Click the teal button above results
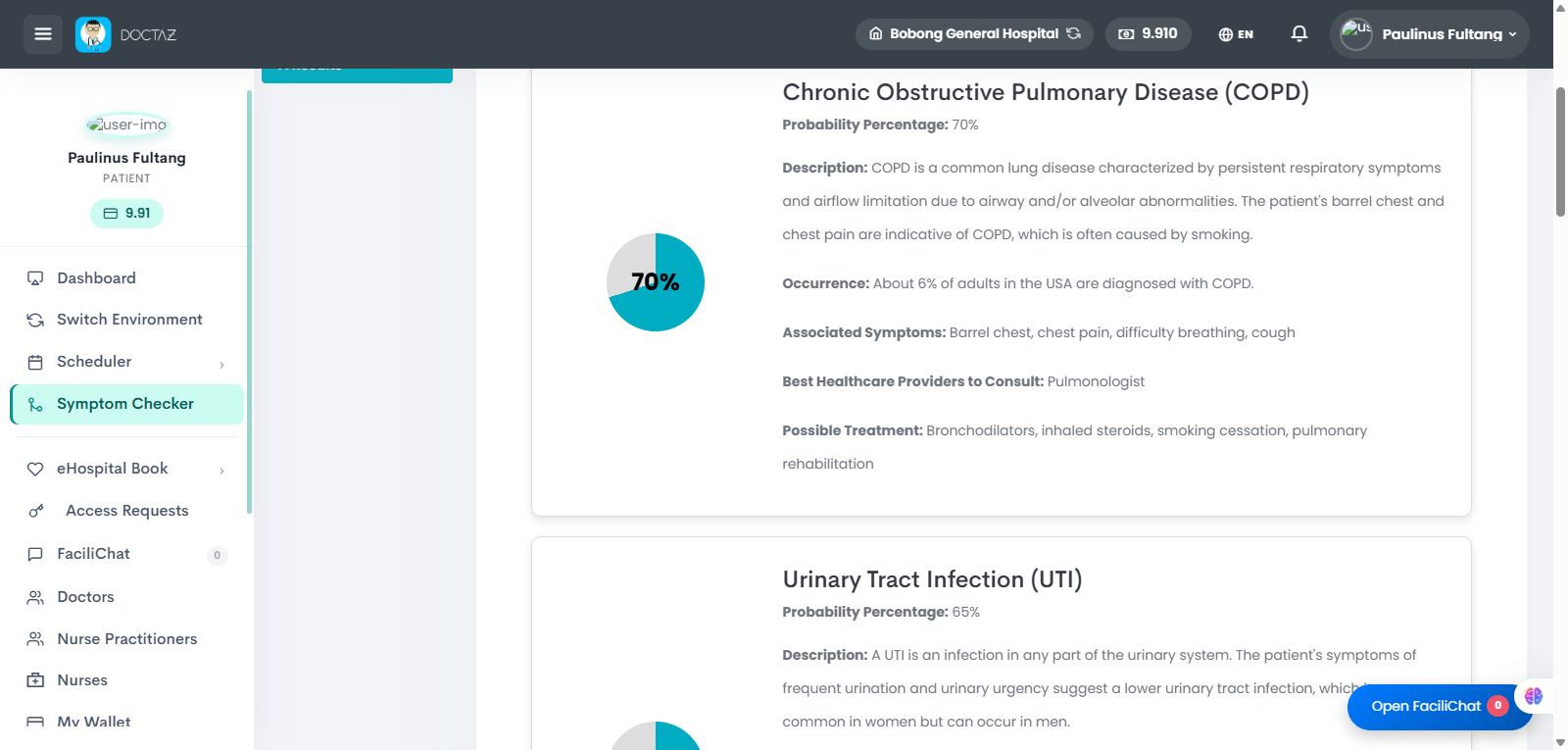1568x750 pixels. pos(357,75)
